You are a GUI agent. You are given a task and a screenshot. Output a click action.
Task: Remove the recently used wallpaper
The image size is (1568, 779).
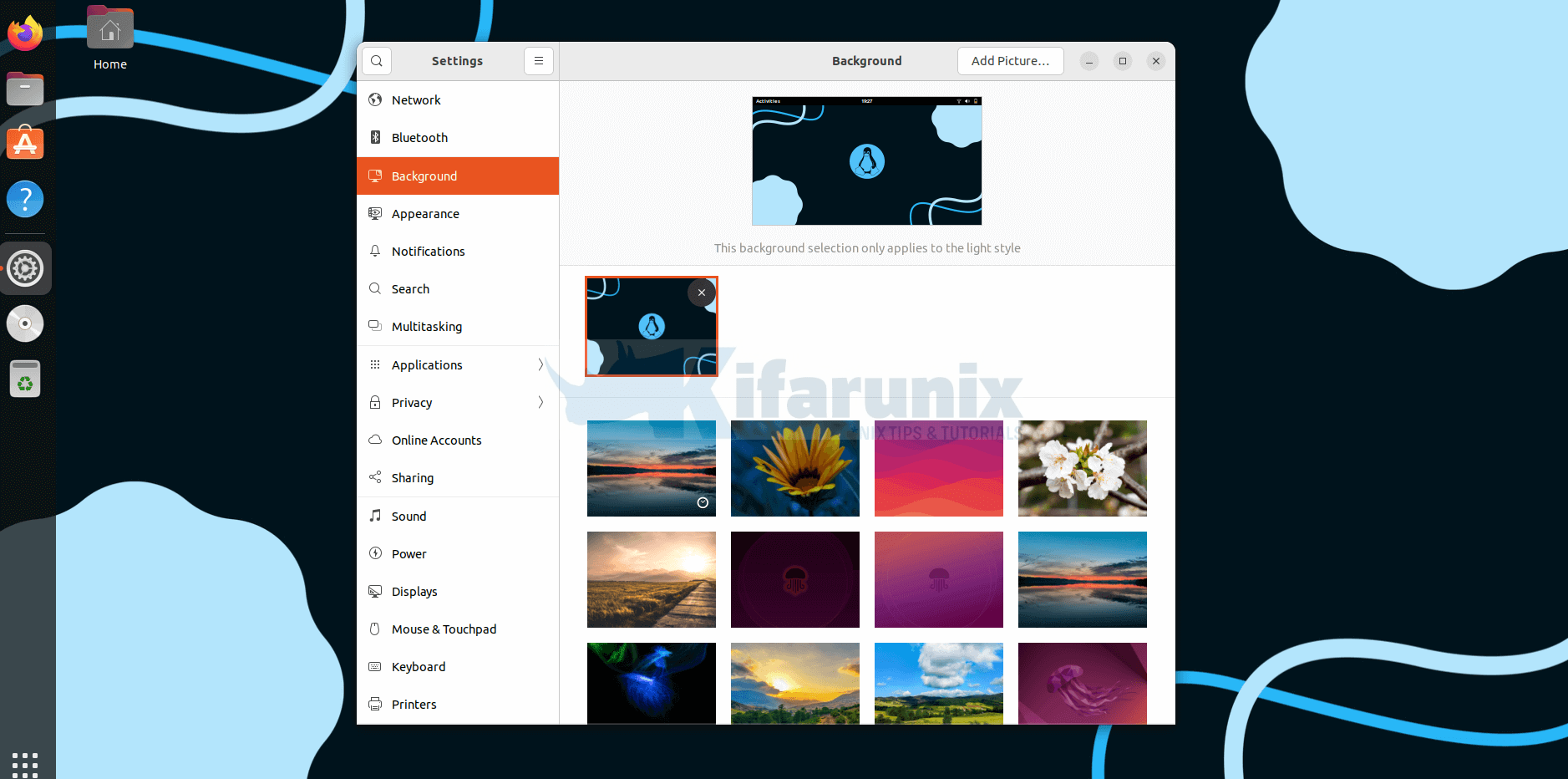click(701, 293)
